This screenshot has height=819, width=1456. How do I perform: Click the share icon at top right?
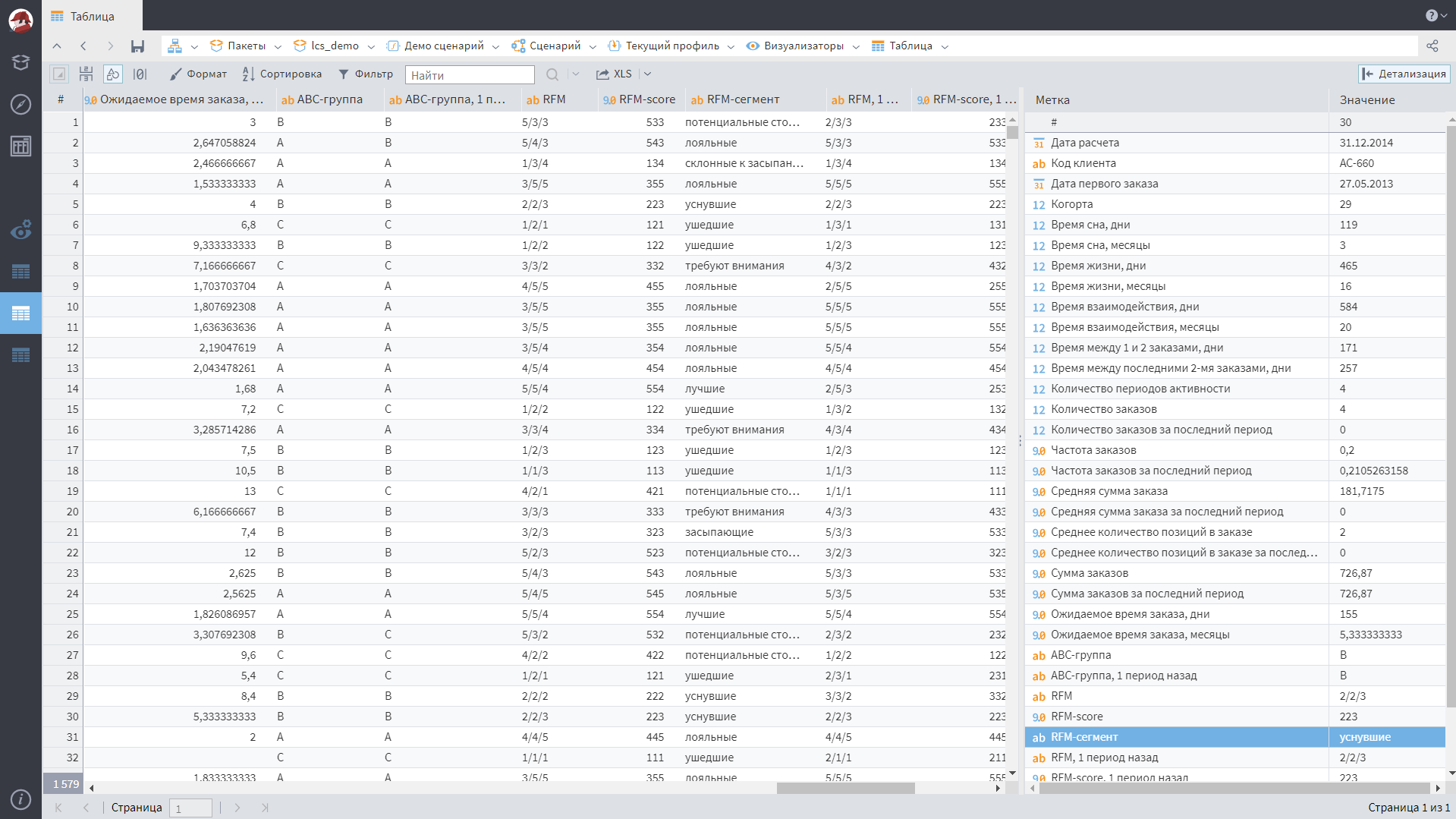click(x=1432, y=46)
